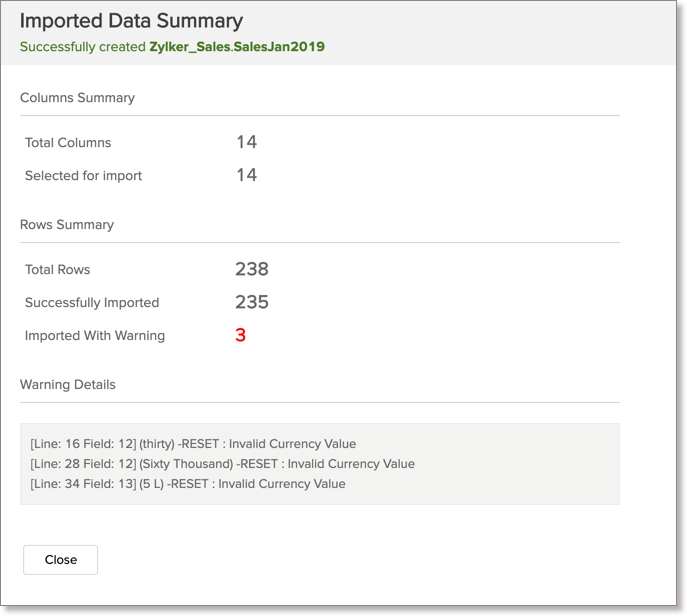Click the Total Rows label
The width and height of the screenshot is (687, 616).
(x=57, y=270)
